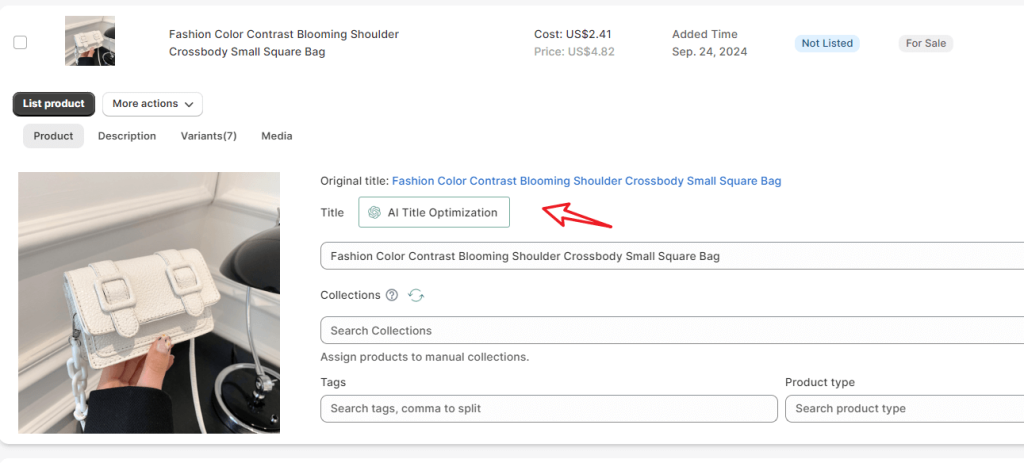Viewport: 1024px width, 463px height.
Task: Select the Product tab
Action: (x=54, y=136)
